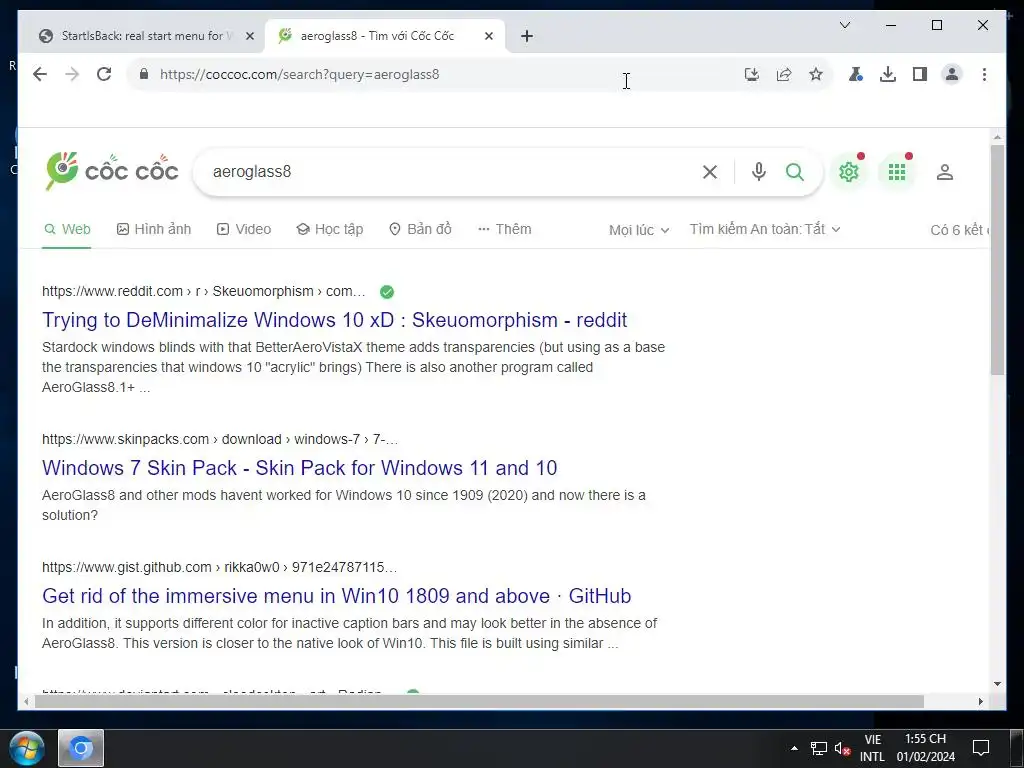Open 'Windows 7 Skin Pack' result

[x=299, y=468]
